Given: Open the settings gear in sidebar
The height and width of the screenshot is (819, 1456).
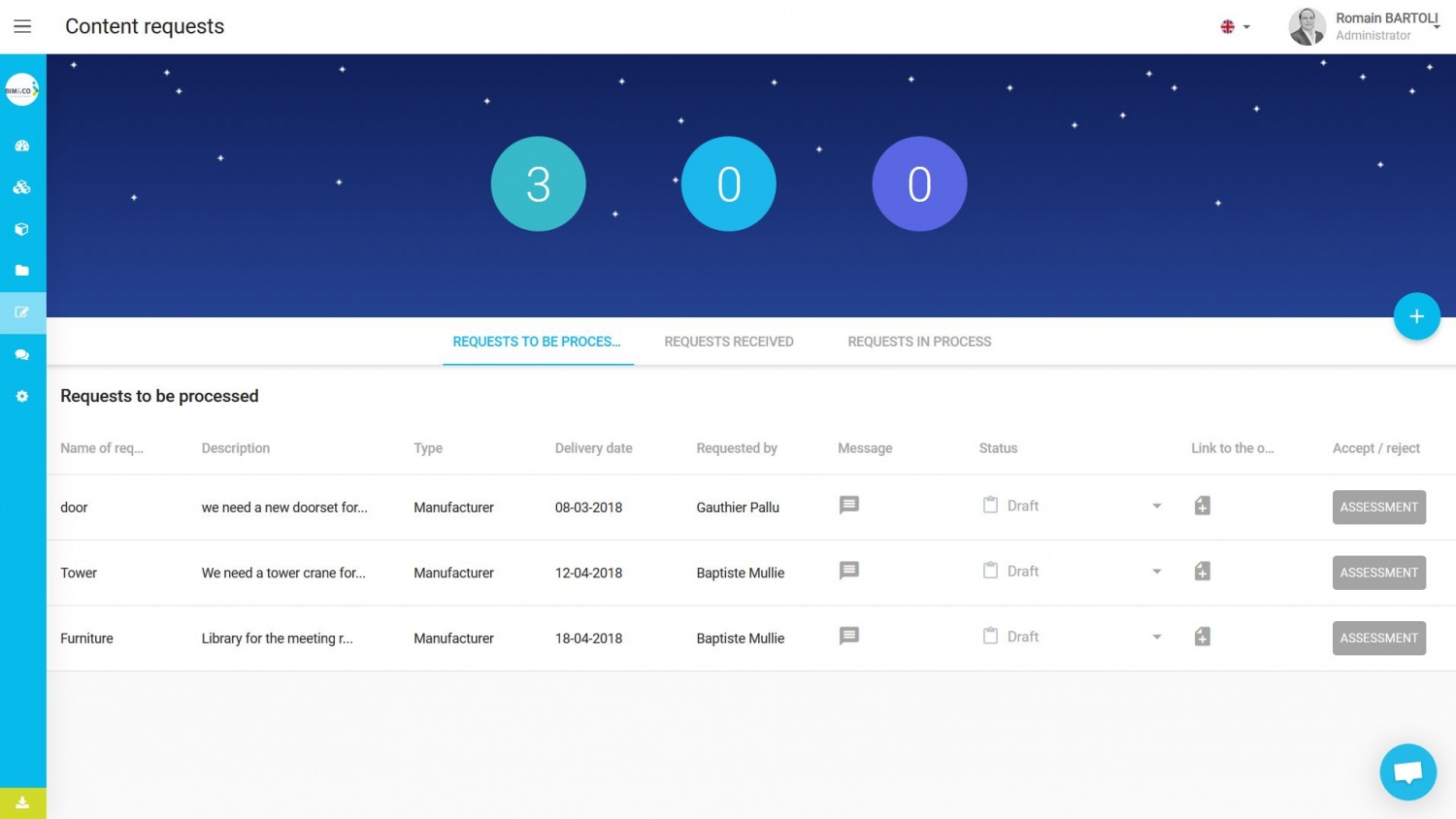Looking at the screenshot, I should pyautogui.click(x=22, y=397).
